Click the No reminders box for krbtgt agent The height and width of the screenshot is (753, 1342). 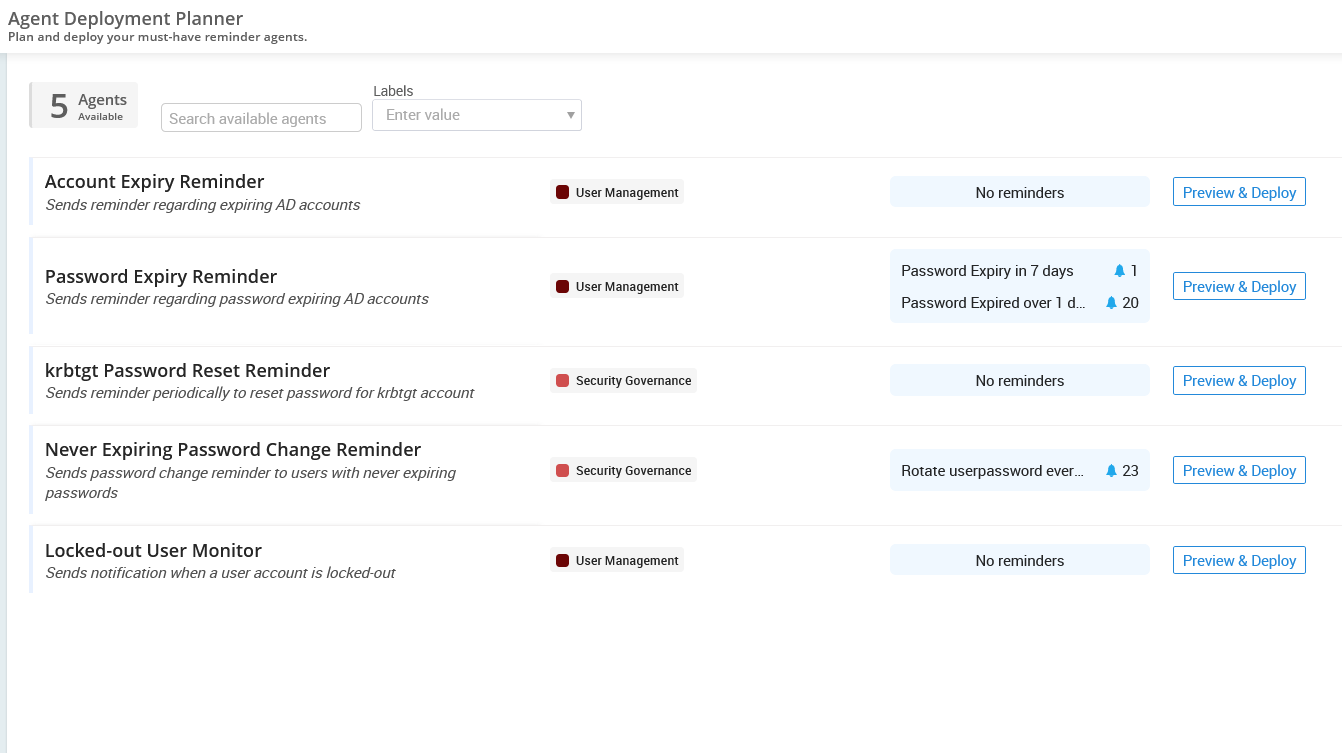point(1019,381)
